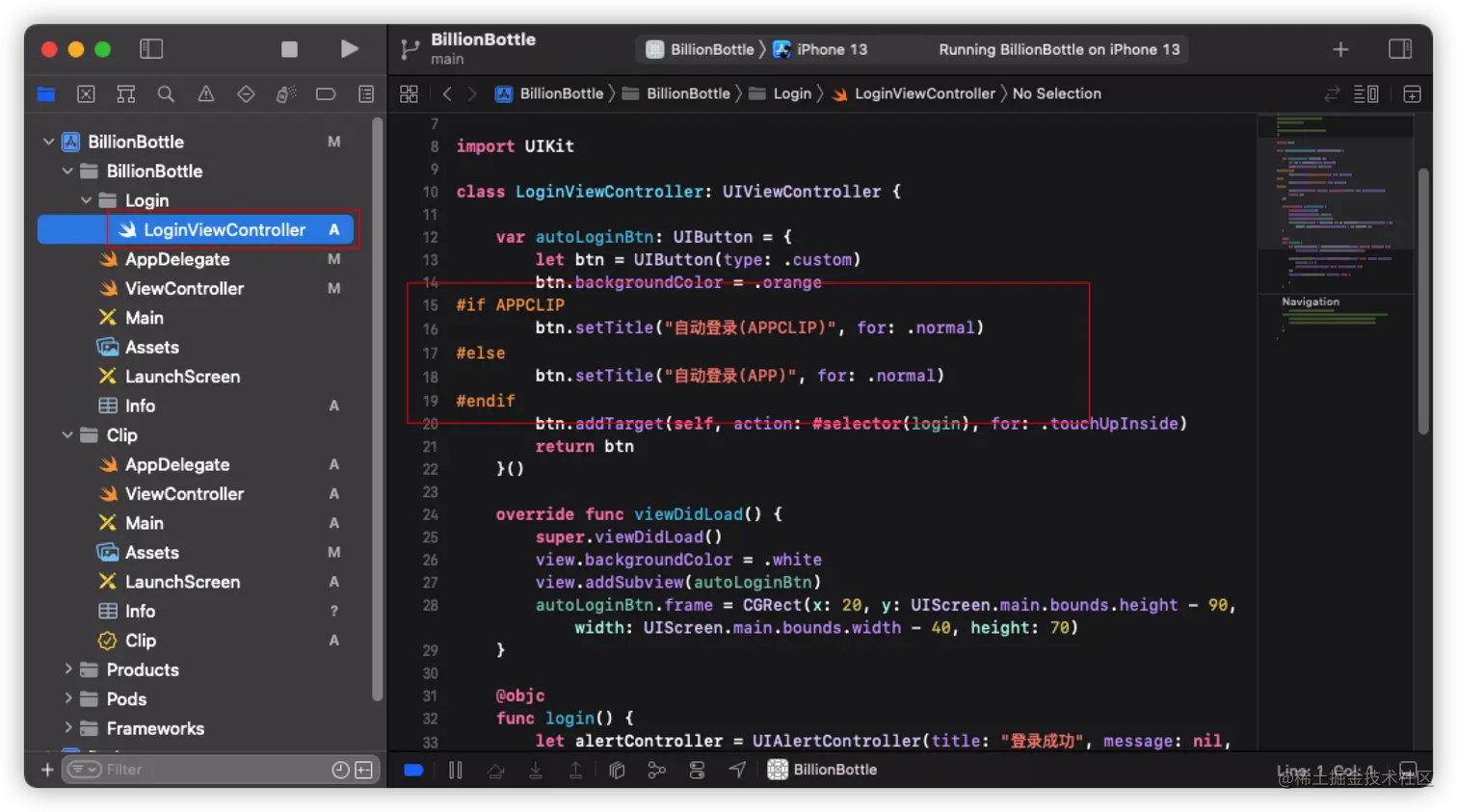This screenshot has width=1457, height=812.
Task: Collapse the Login folder
Action: coord(86,200)
